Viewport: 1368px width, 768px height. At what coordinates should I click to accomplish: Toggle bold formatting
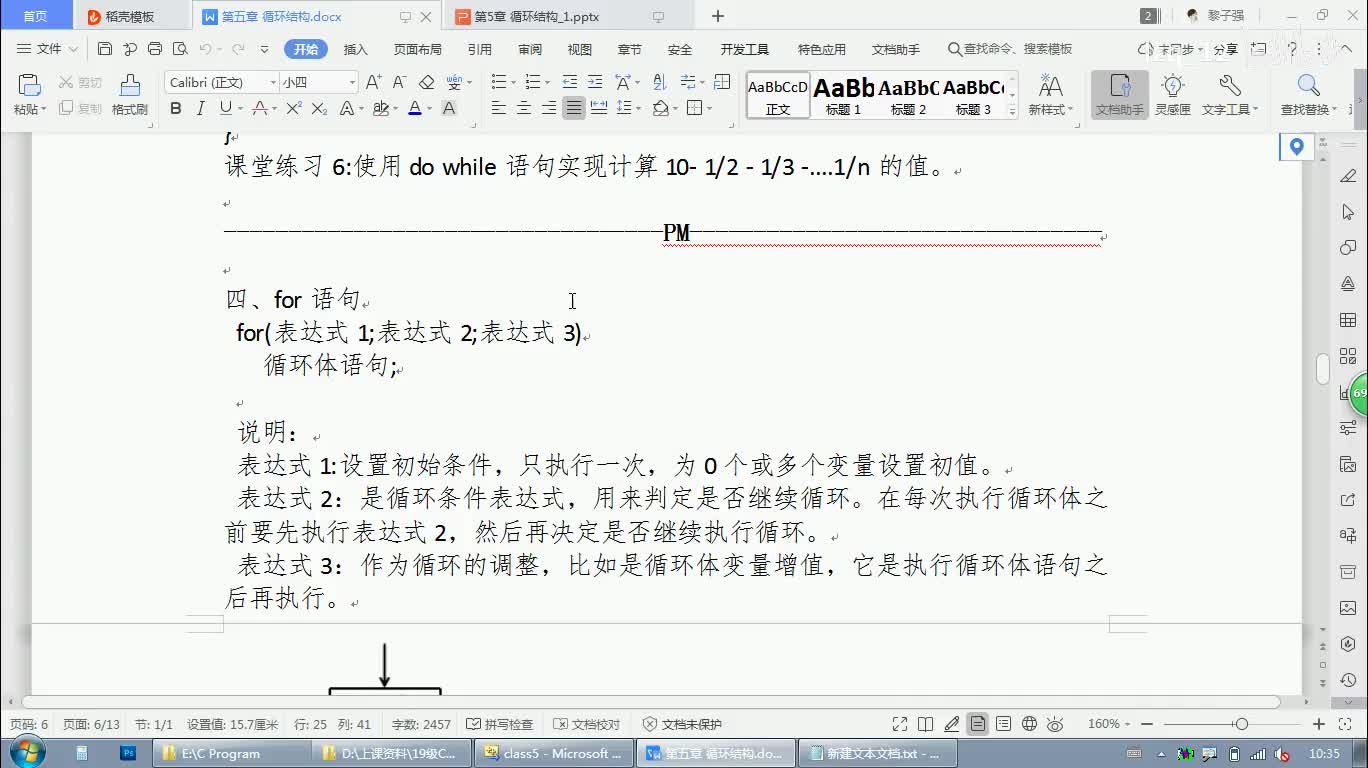(176, 109)
